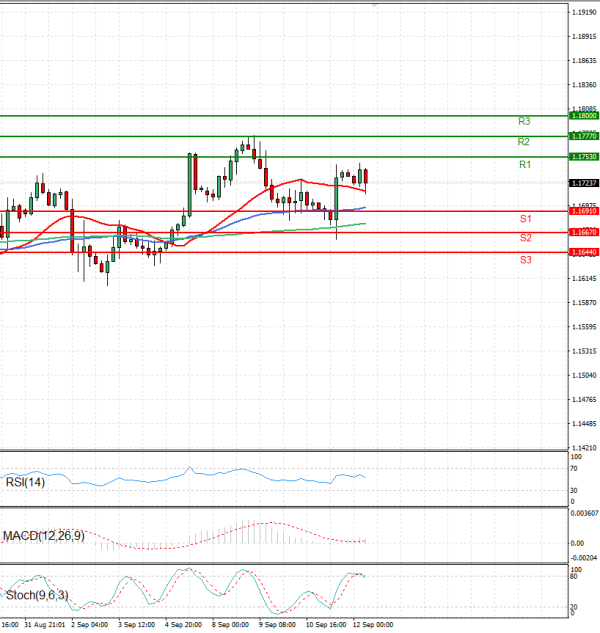Image resolution: width=600 pixels, height=633 pixels.
Task: Click the 0.003607 MACD scale value
Action: tap(583, 513)
